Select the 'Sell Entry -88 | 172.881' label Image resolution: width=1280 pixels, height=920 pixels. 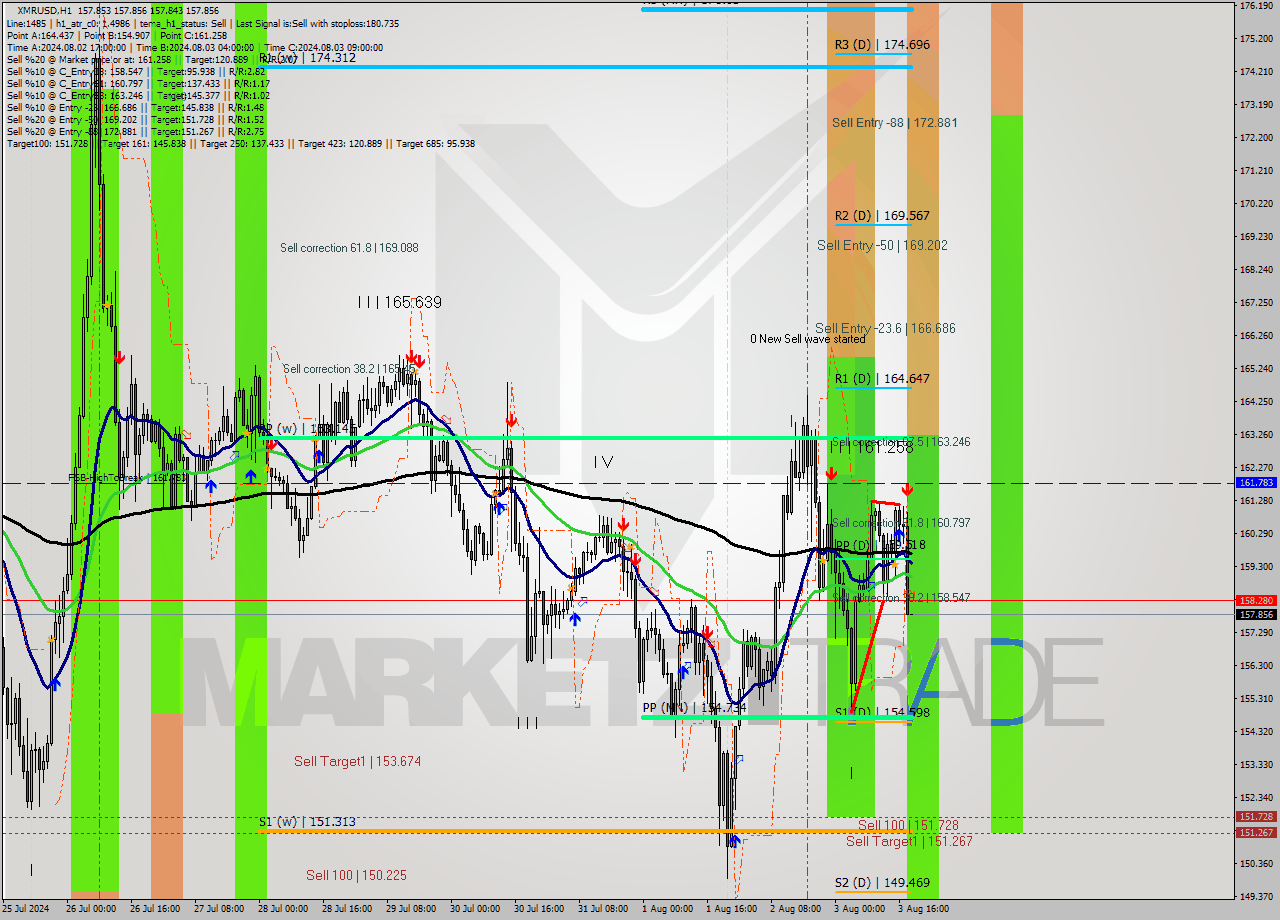point(894,123)
